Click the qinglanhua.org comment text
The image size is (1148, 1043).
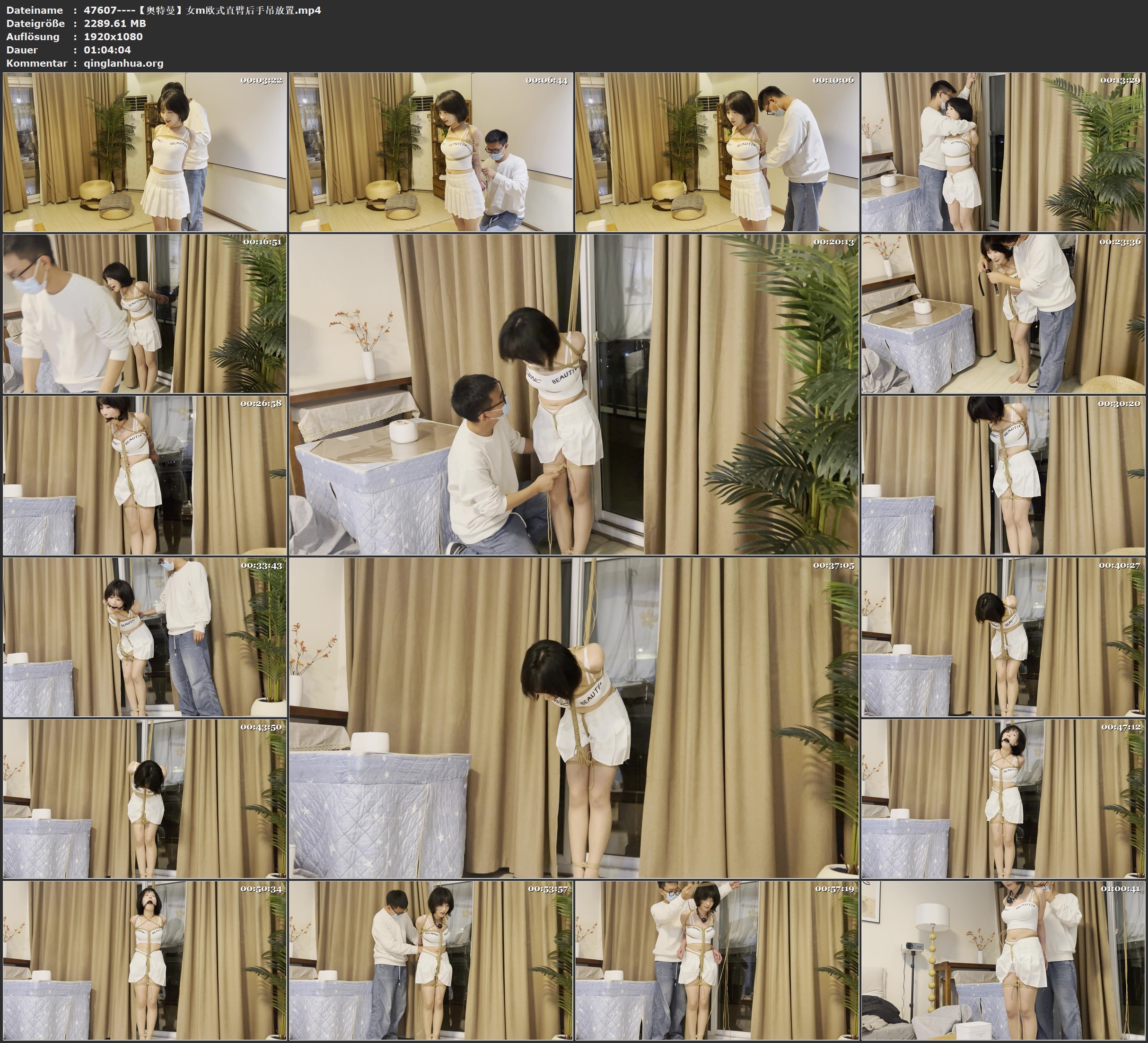tap(123, 63)
